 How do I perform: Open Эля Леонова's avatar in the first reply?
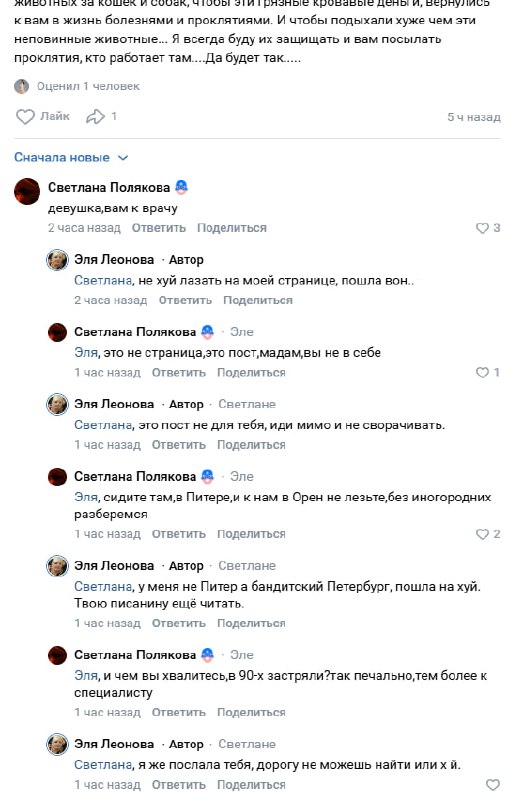tap(57, 260)
